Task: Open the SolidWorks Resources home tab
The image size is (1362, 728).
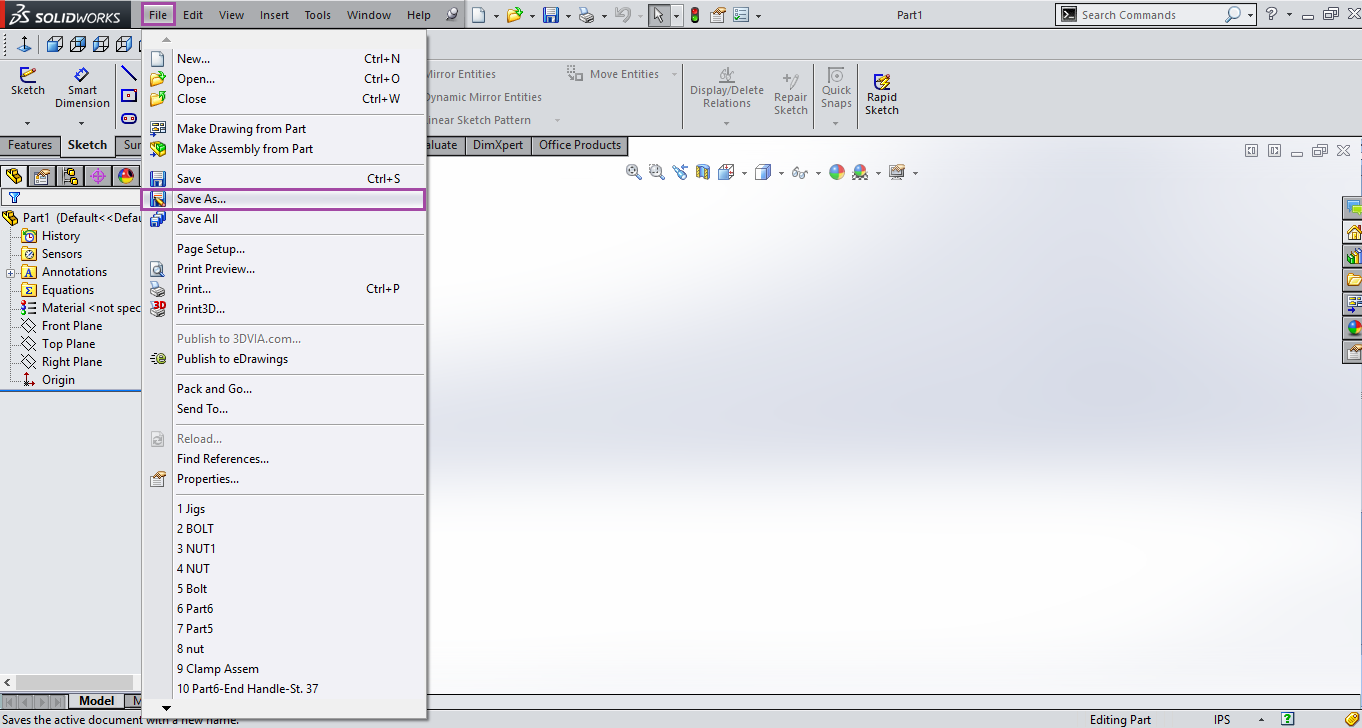Action: (x=1353, y=232)
